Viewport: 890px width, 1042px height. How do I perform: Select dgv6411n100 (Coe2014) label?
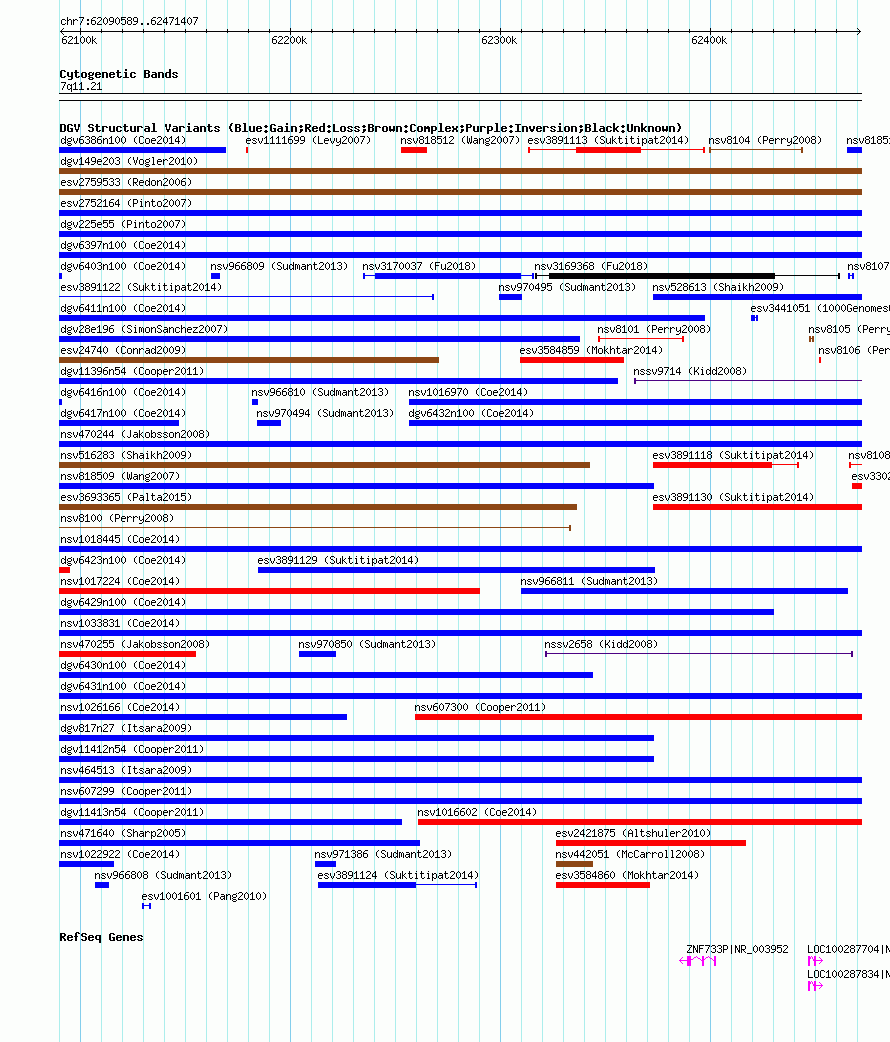pos(123,308)
